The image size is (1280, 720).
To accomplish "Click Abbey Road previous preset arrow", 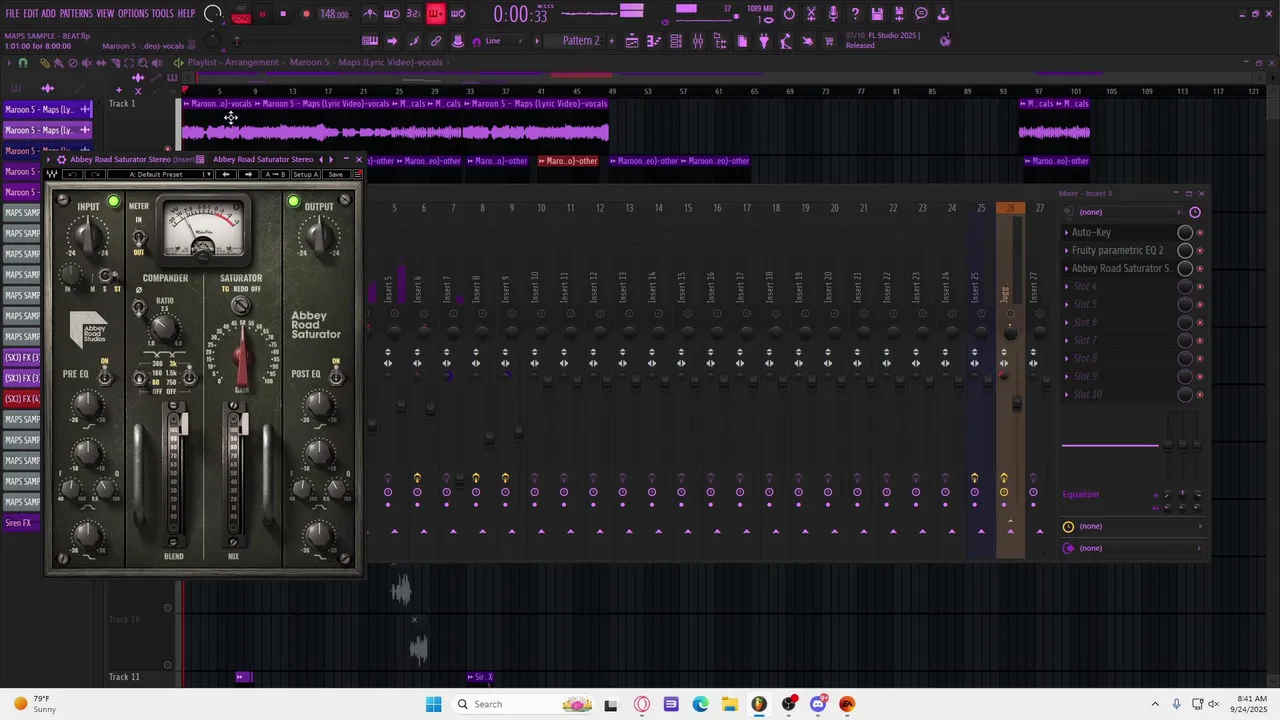I will pyautogui.click(x=226, y=174).
